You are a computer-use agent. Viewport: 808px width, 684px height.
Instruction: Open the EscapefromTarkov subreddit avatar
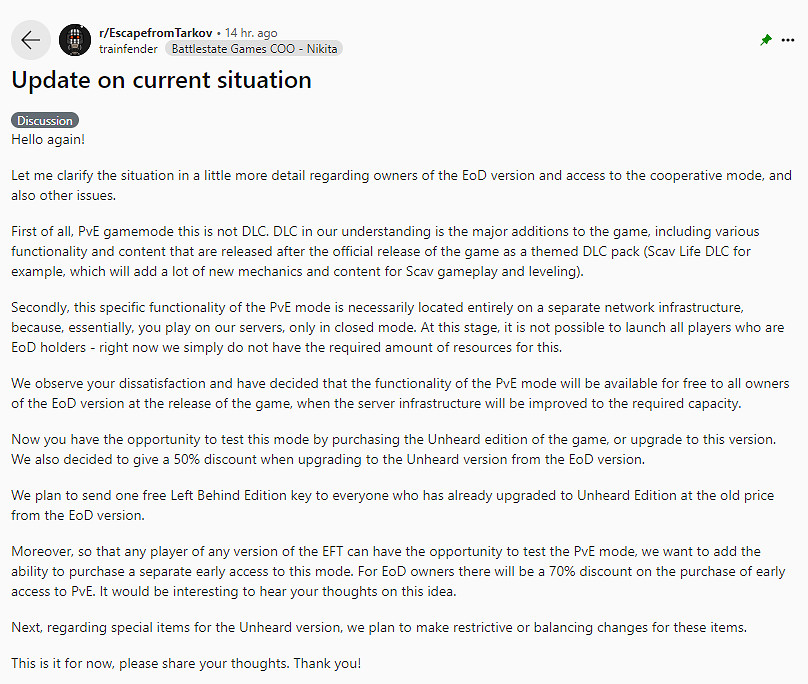click(x=75, y=40)
